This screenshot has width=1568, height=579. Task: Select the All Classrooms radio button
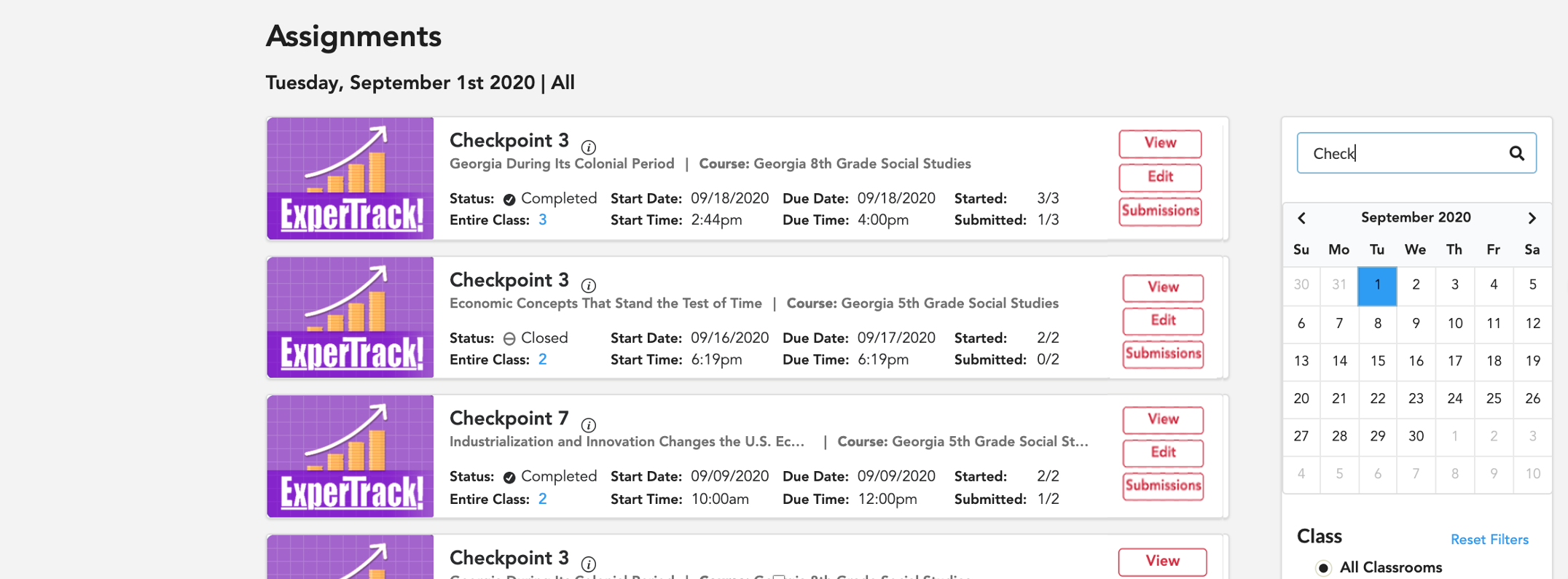click(1323, 567)
